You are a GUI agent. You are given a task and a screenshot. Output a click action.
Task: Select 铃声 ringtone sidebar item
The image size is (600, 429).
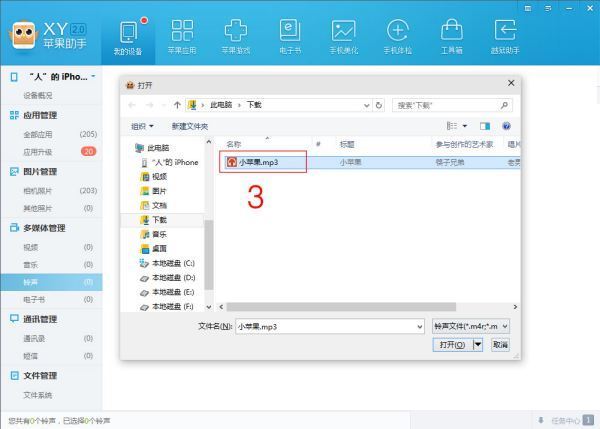click(x=51, y=282)
